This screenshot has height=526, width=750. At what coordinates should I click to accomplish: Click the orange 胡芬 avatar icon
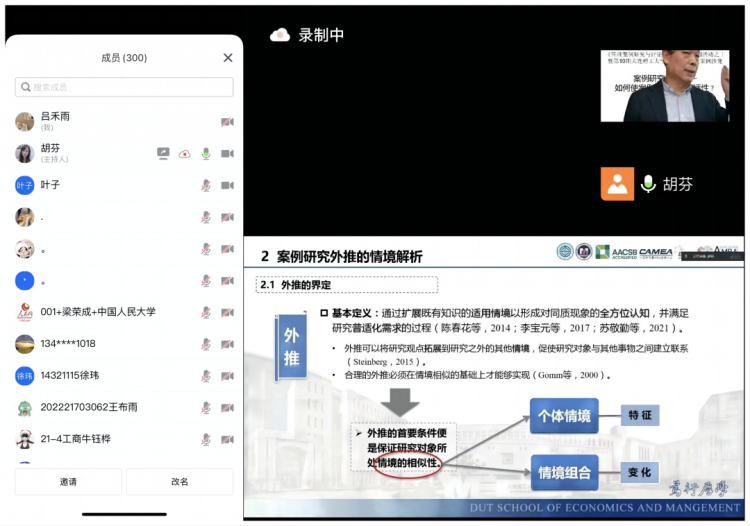[617, 184]
